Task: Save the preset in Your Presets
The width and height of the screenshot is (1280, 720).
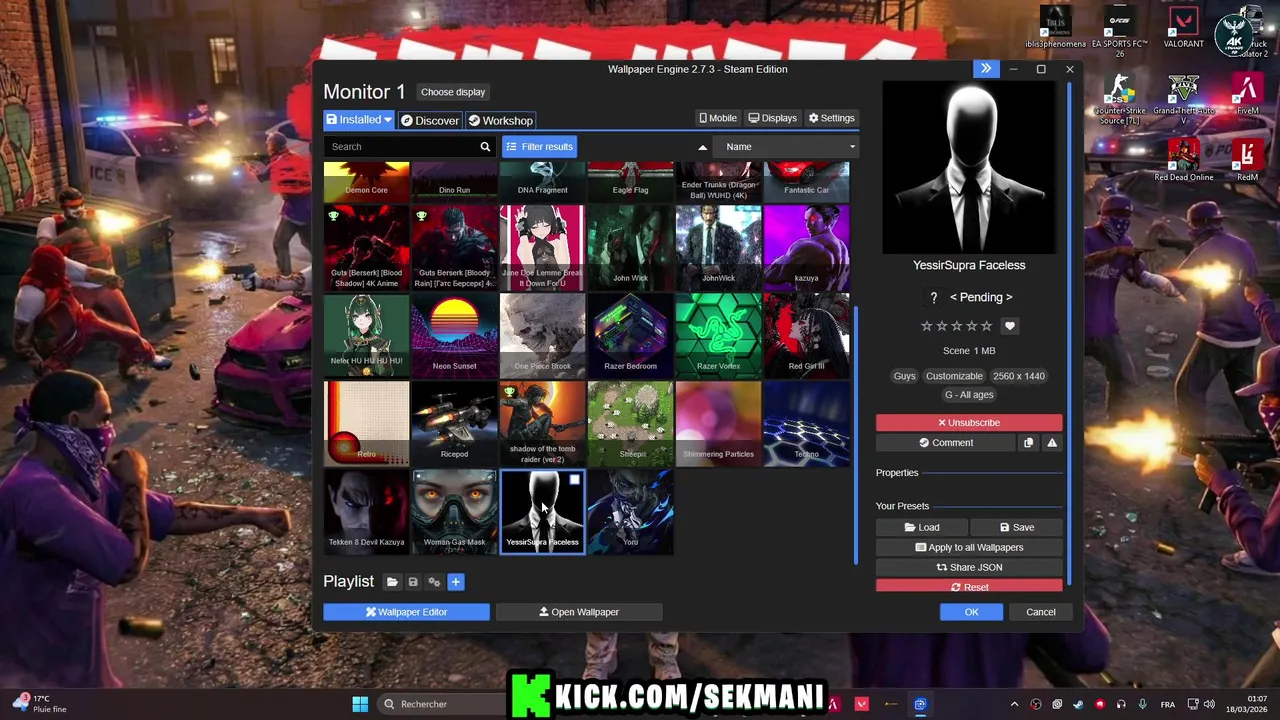Action: (x=1017, y=527)
